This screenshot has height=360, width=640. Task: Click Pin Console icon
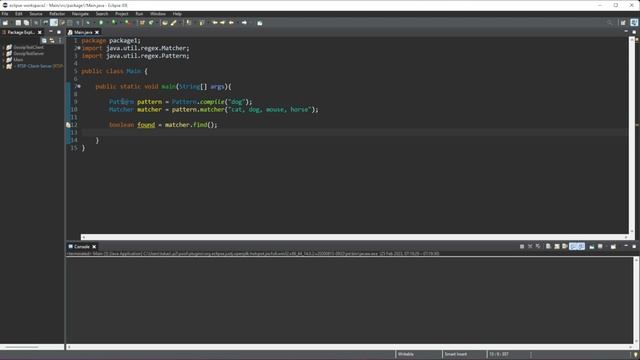[592, 247]
